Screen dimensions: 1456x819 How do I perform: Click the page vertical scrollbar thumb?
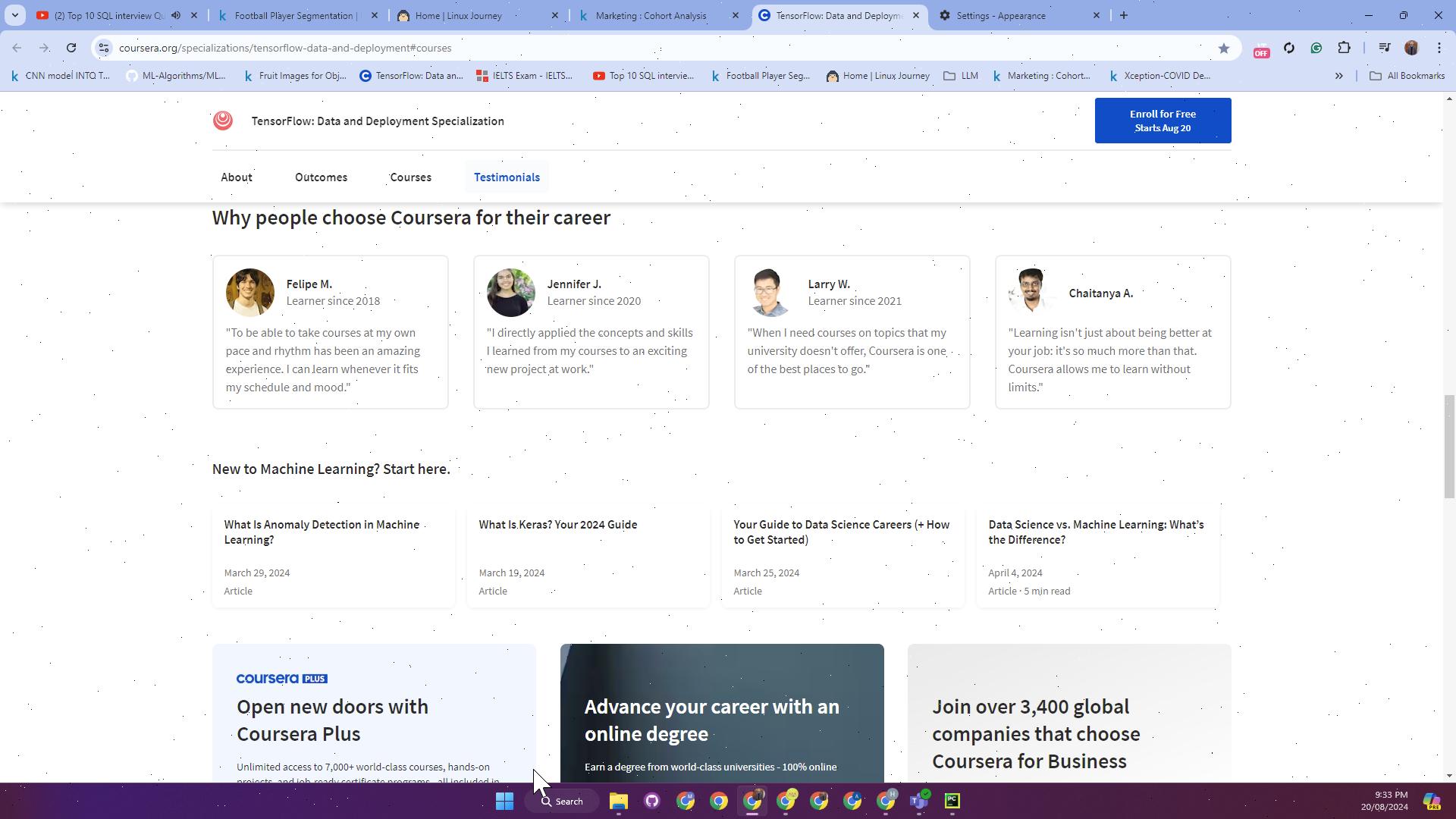pyautogui.click(x=1449, y=447)
